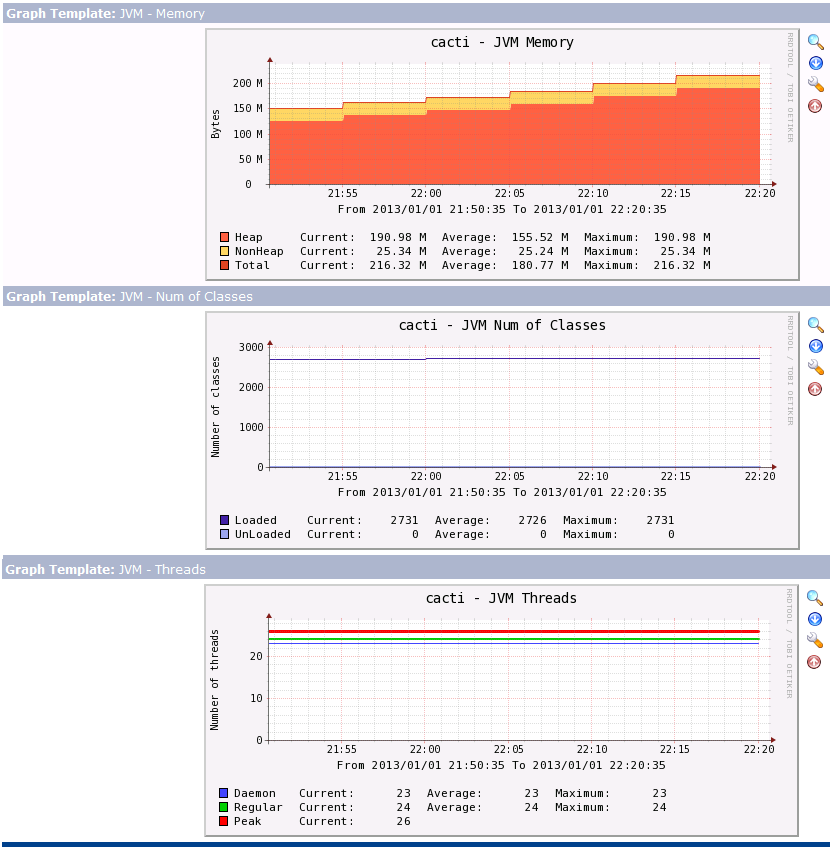Go to page top from JVM Memory graph
Image resolution: width=836 pixels, height=849 pixels.
[x=815, y=106]
